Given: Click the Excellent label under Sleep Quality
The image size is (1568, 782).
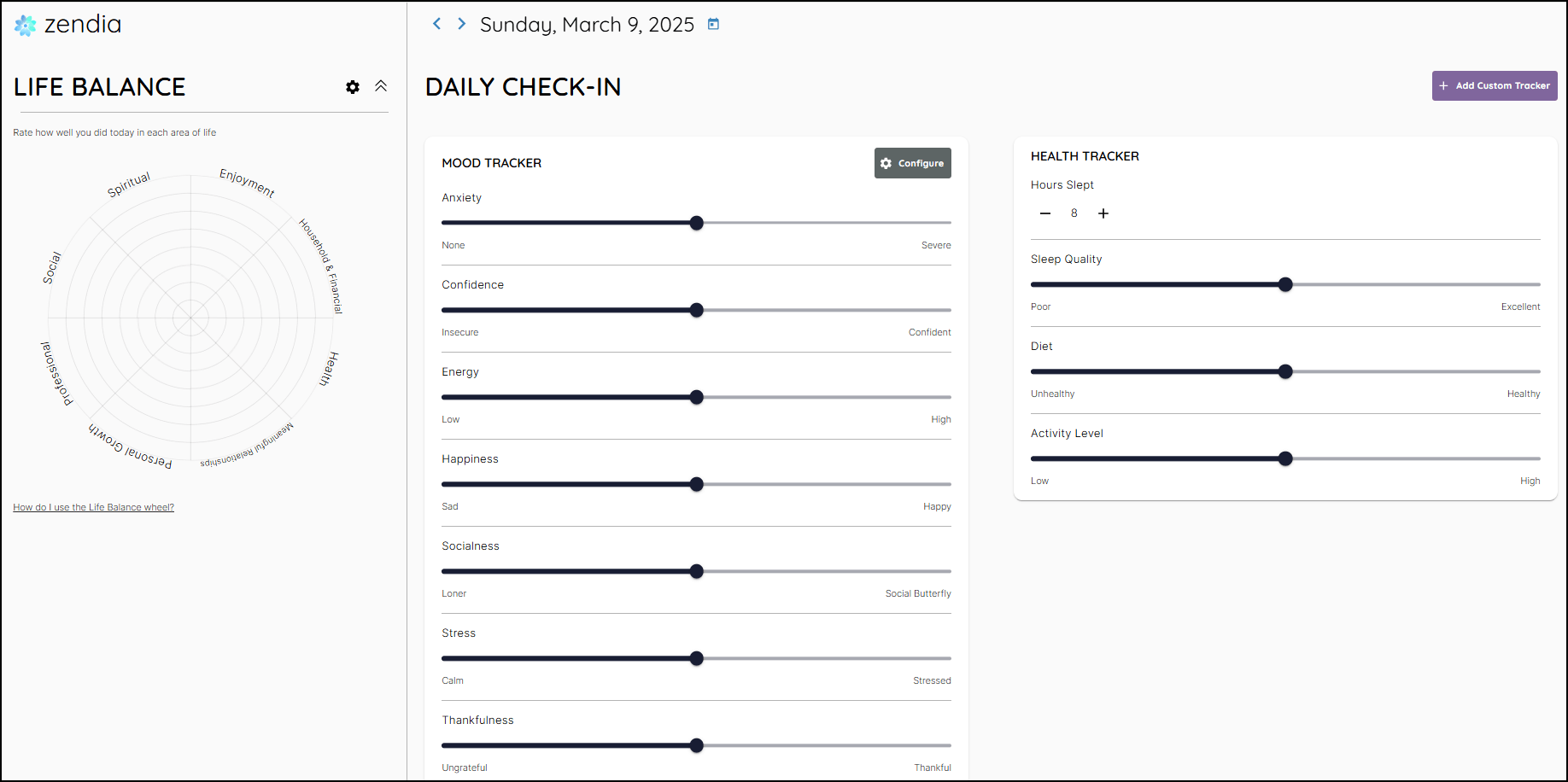Looking at the screenshot, I should click(x=1520, y=306).
